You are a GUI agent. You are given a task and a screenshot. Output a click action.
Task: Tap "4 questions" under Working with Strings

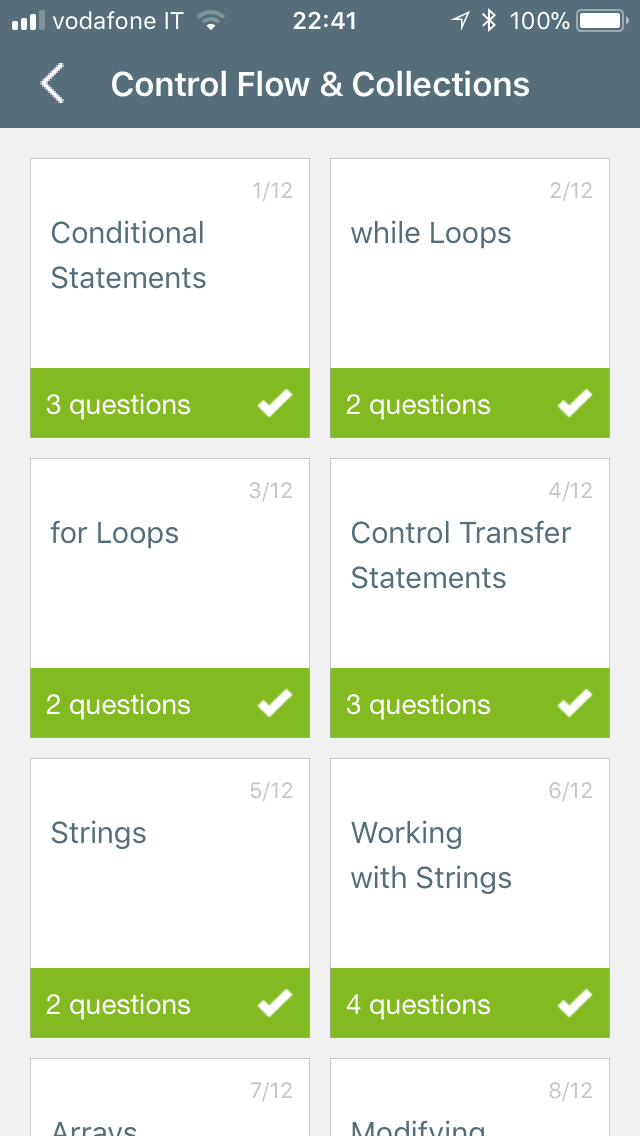point(418,1004)
